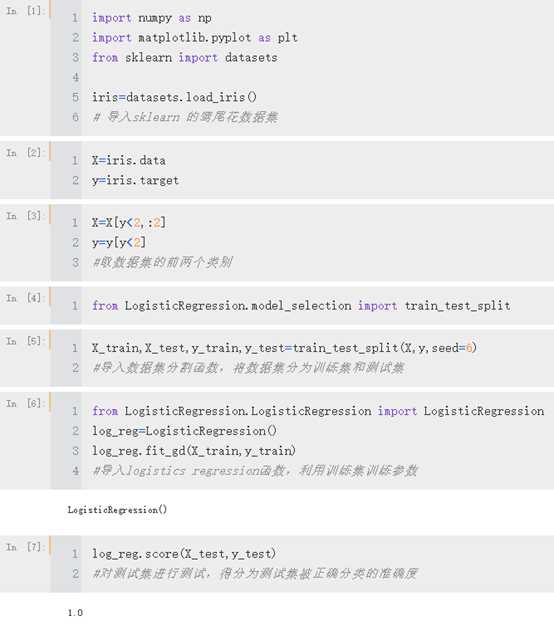Click the iris=datasets.load_iris() code line

pyautogui.click(x=174, y=97)
